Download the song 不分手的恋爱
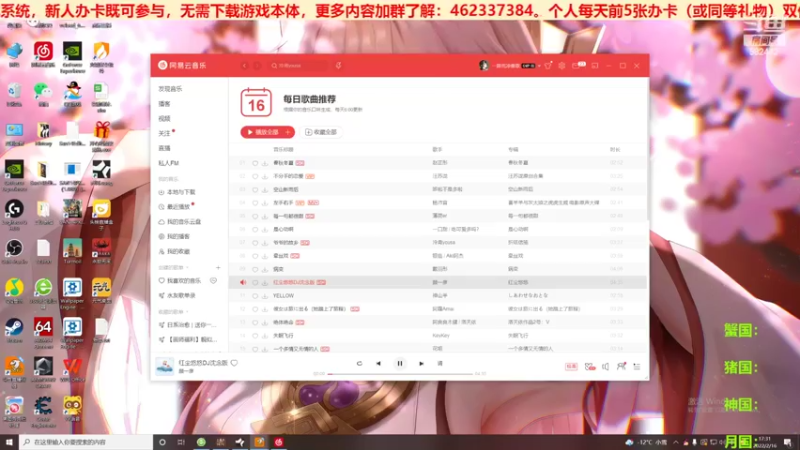Image resolution: width=800 pixels, height=450 pixels. (265, 177)
